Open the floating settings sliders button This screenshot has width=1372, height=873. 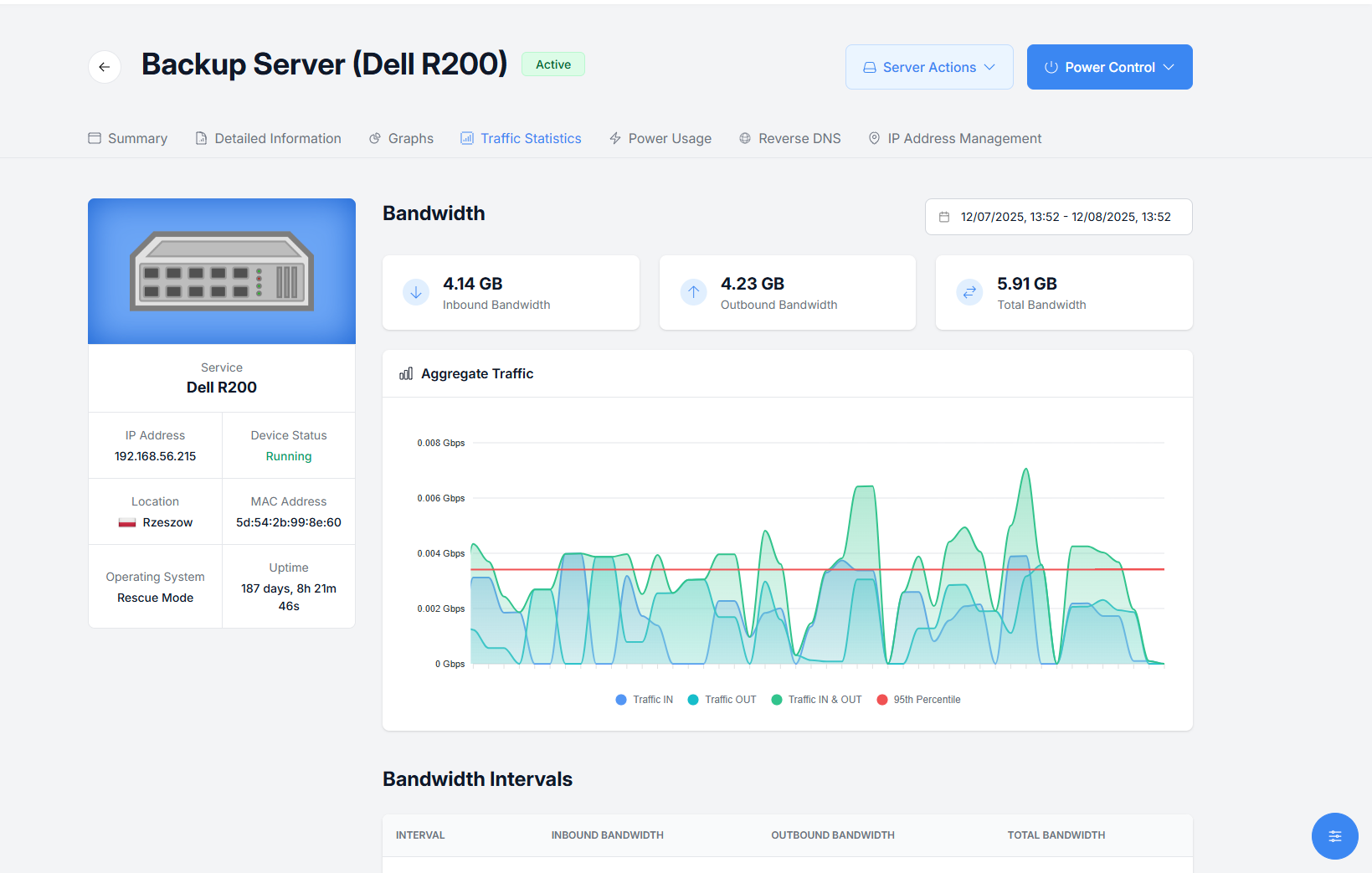pos(1335,836)
